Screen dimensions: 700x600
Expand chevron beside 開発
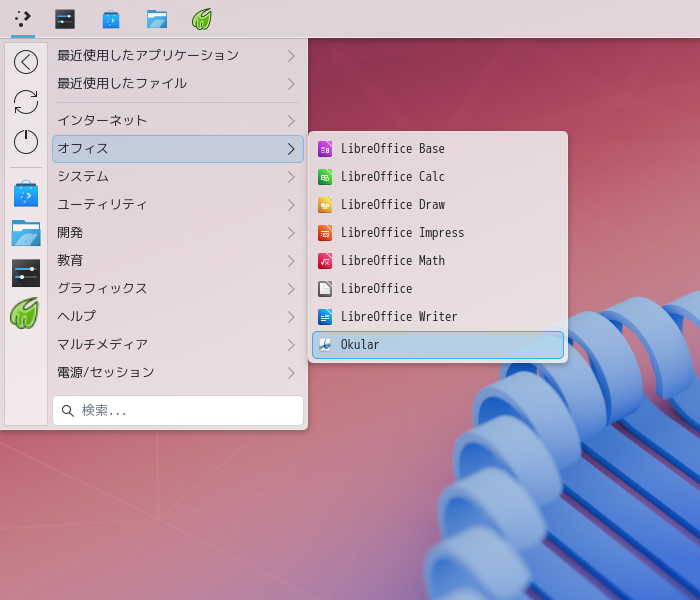(291, 233)
